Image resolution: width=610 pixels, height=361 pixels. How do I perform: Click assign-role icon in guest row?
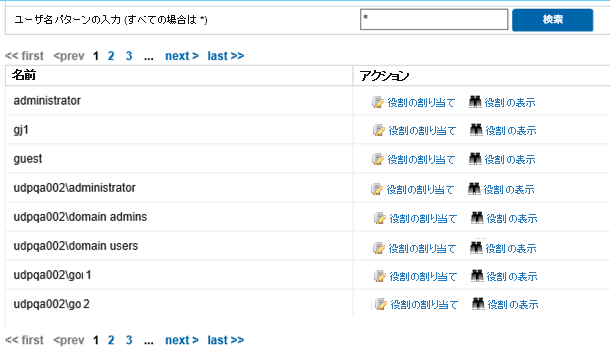(x=378, y=159)
